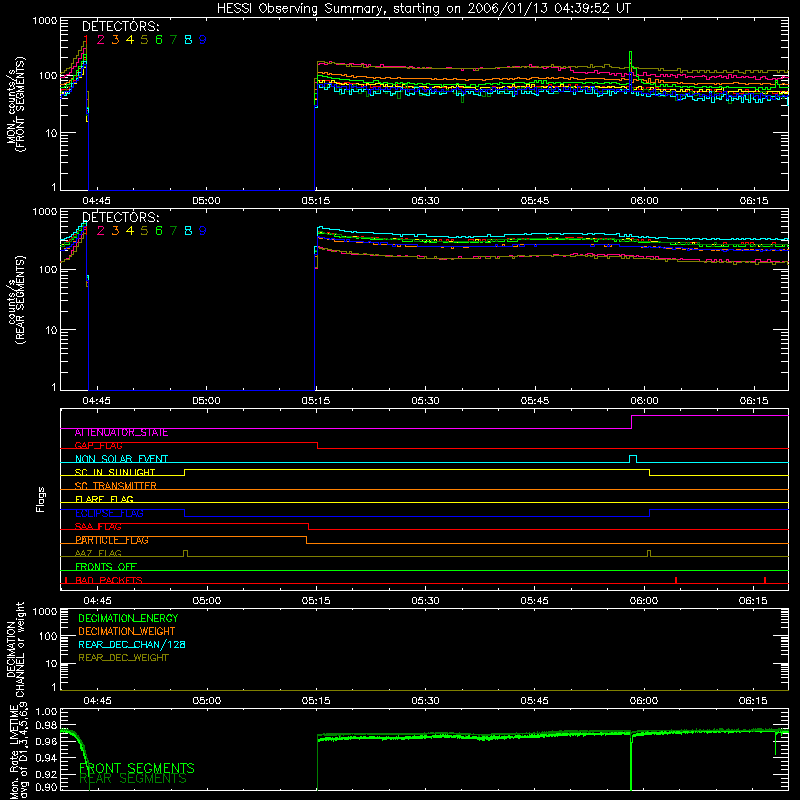Click 06:00 tick label under rear segments plot
The height and width of the screenshot is (800, 800).
(644, 401)
